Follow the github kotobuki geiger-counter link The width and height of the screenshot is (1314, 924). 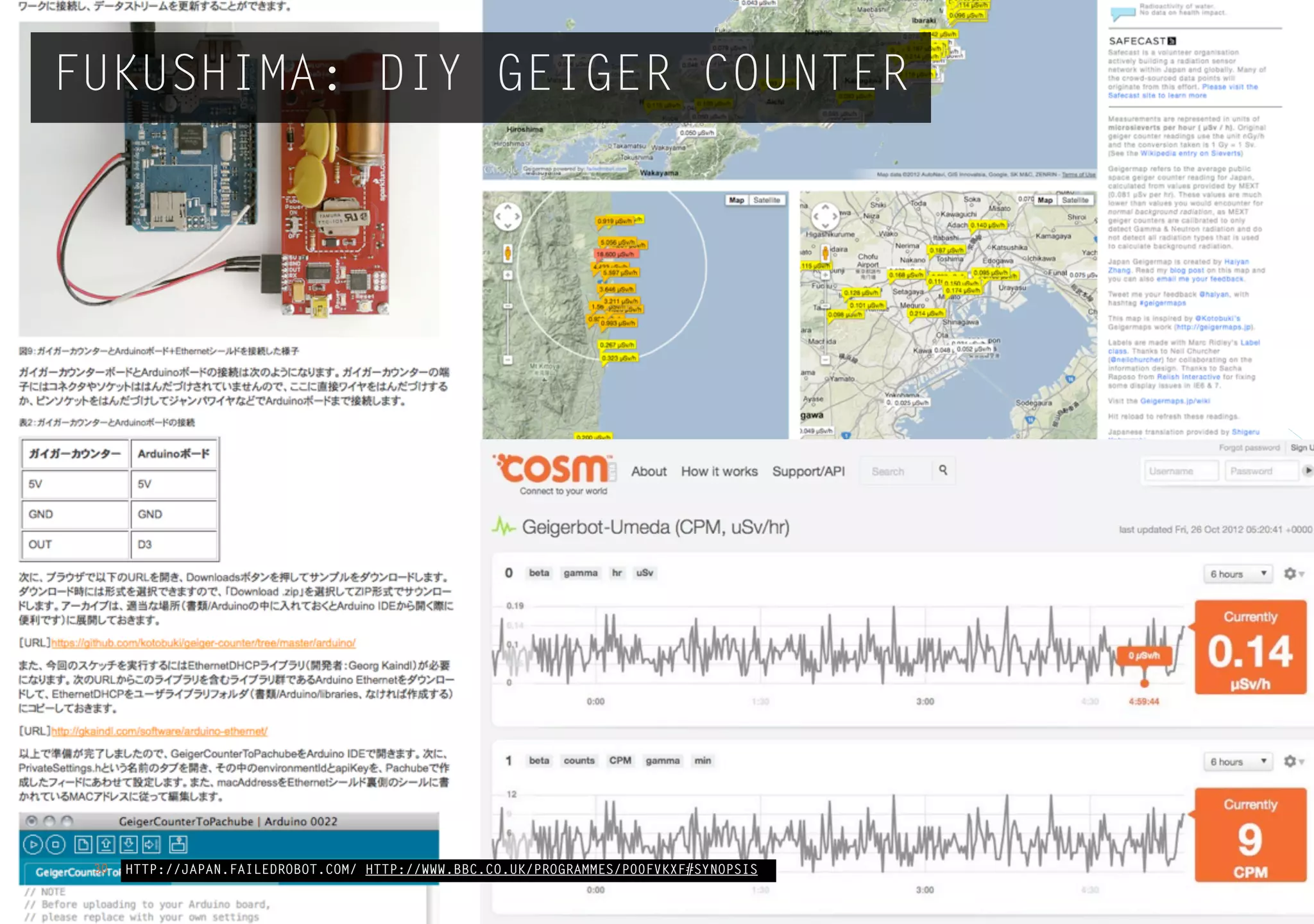(203, 642)
